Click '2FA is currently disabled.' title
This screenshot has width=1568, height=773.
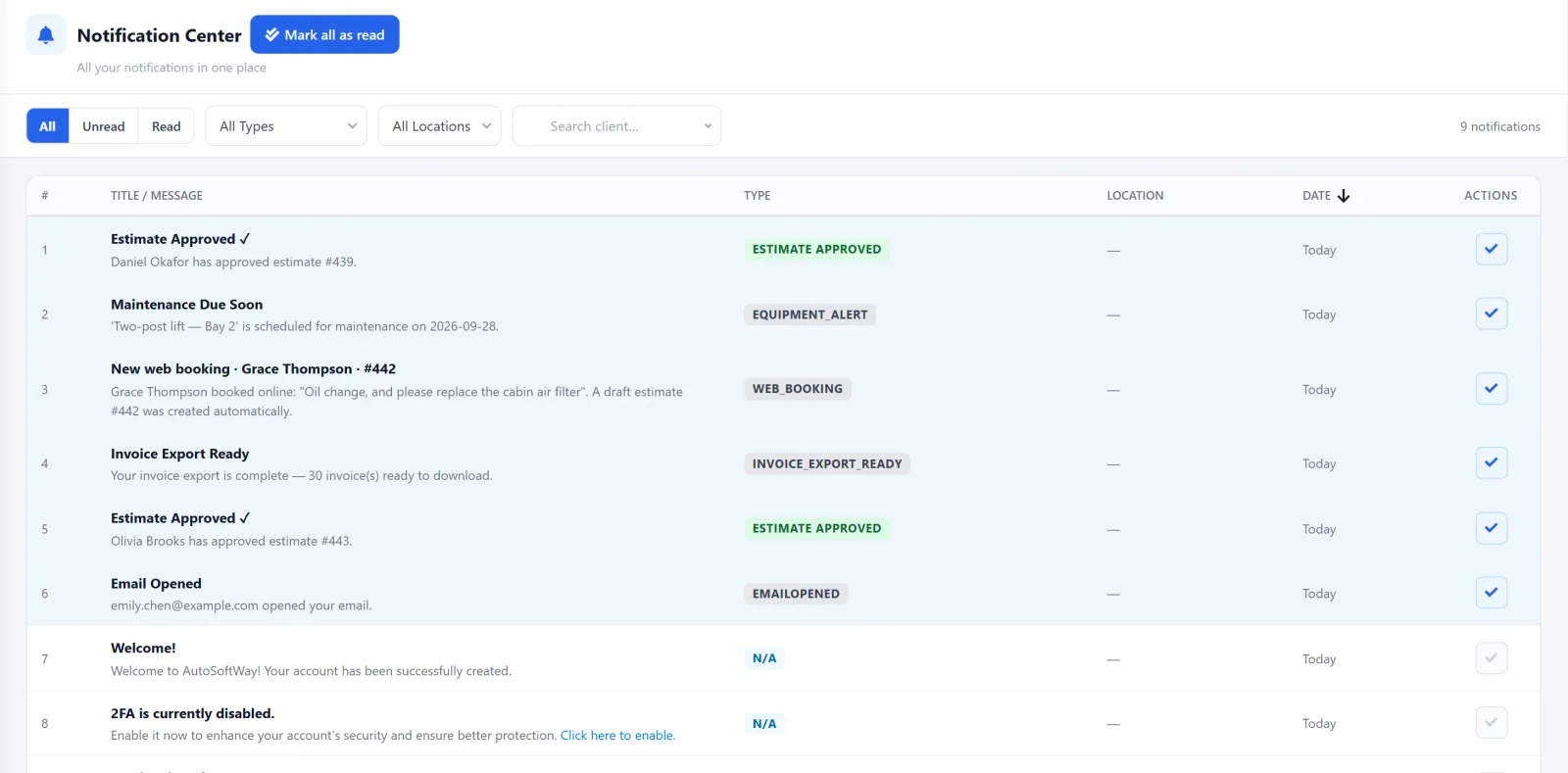coord(192,713)
